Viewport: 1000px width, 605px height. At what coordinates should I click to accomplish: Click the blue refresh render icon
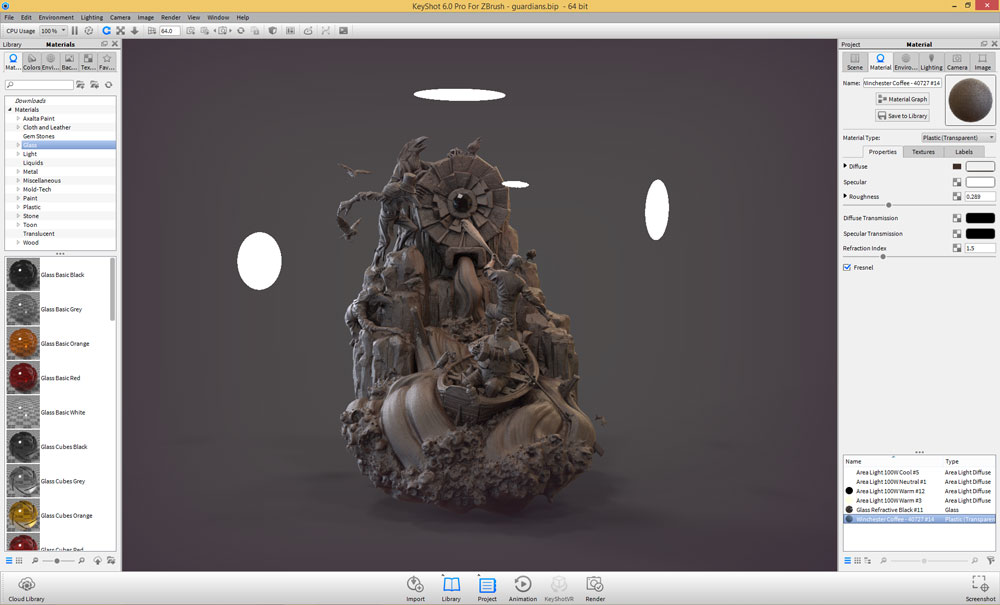(x=106, y=31)
